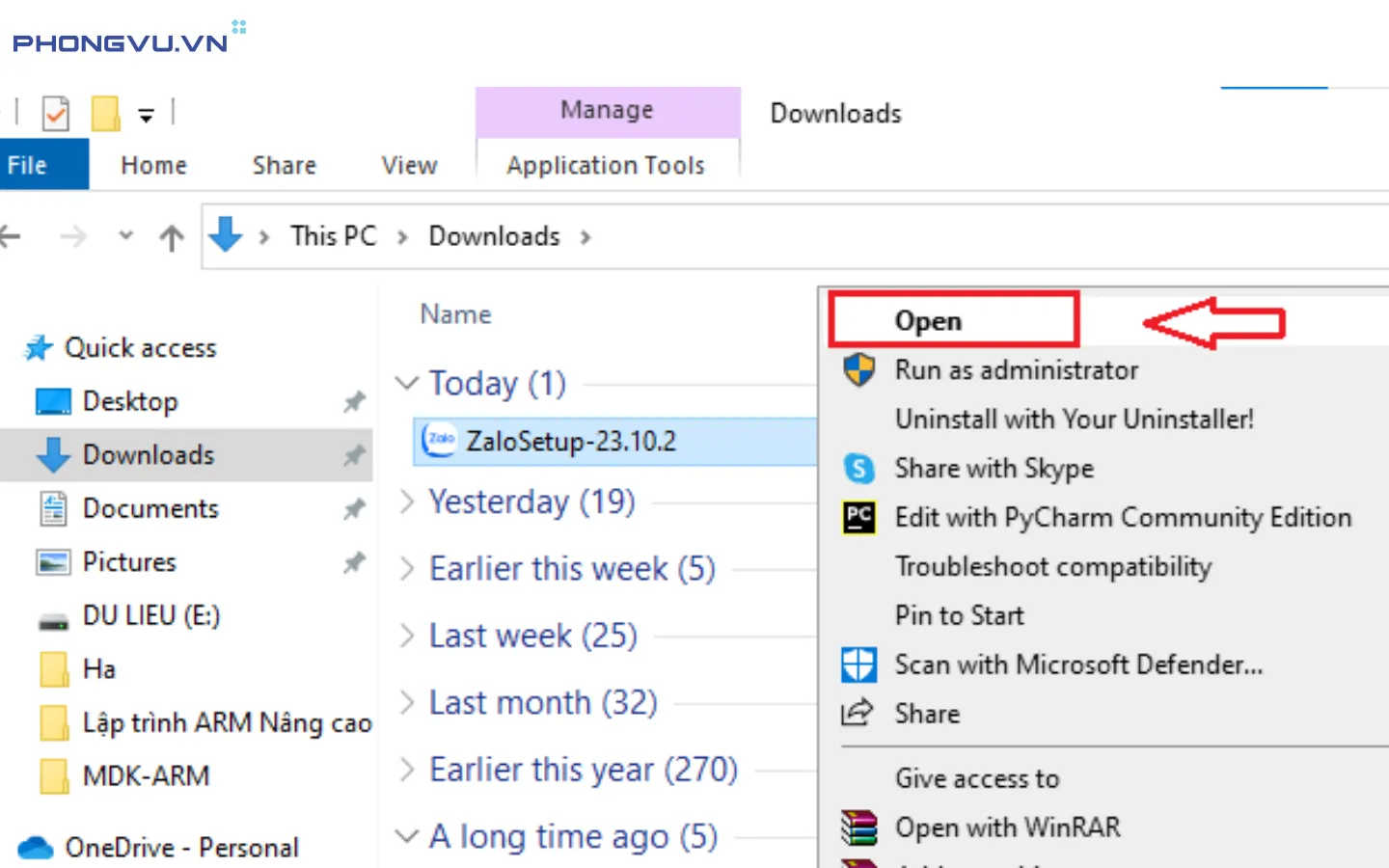This screenshot has width=1389, height=868.
Task: Select DU LIEU (E:) drive in sidebar
Action: click(150, 616)
